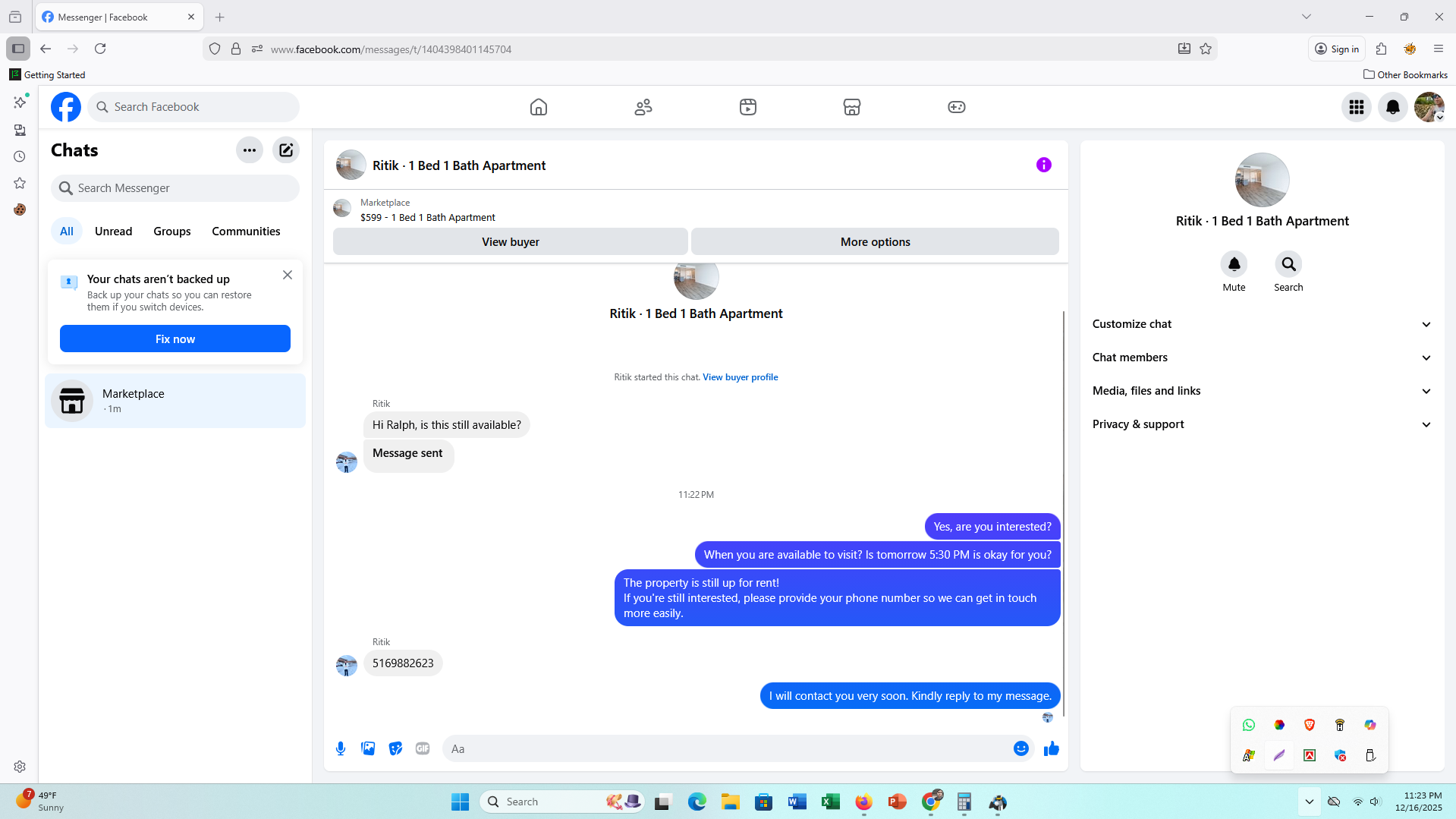This screenshot has height=819, width=1456.
Task: Select the All chats filter tab
Action: click(x=67, y=232)
